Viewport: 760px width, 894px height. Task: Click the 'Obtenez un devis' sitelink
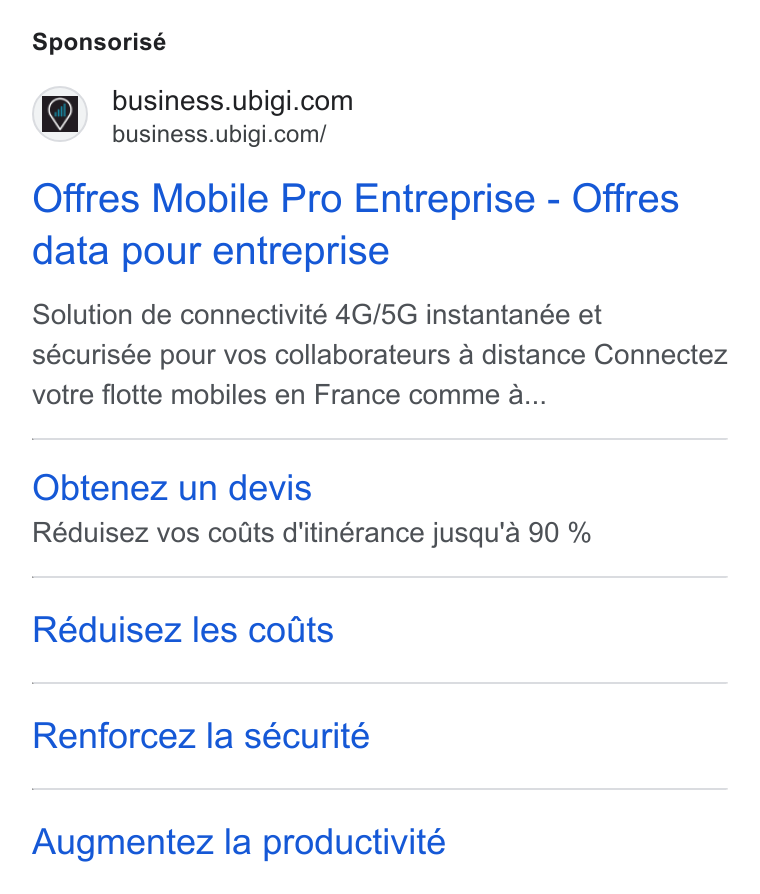click(x=172, y=488)
